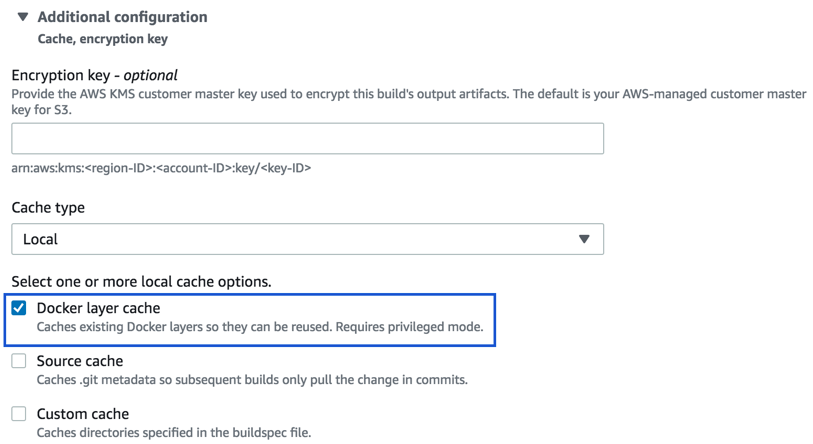This screenshot has width=813, height=444.
Task: Click the Encryption key input field
Action: (307, 138)
